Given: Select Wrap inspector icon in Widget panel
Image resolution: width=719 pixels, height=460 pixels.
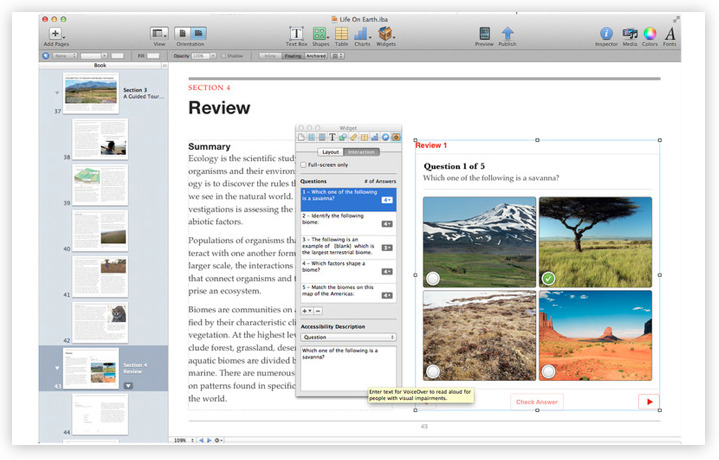Looking at the screenshot, I should point(322,137).
